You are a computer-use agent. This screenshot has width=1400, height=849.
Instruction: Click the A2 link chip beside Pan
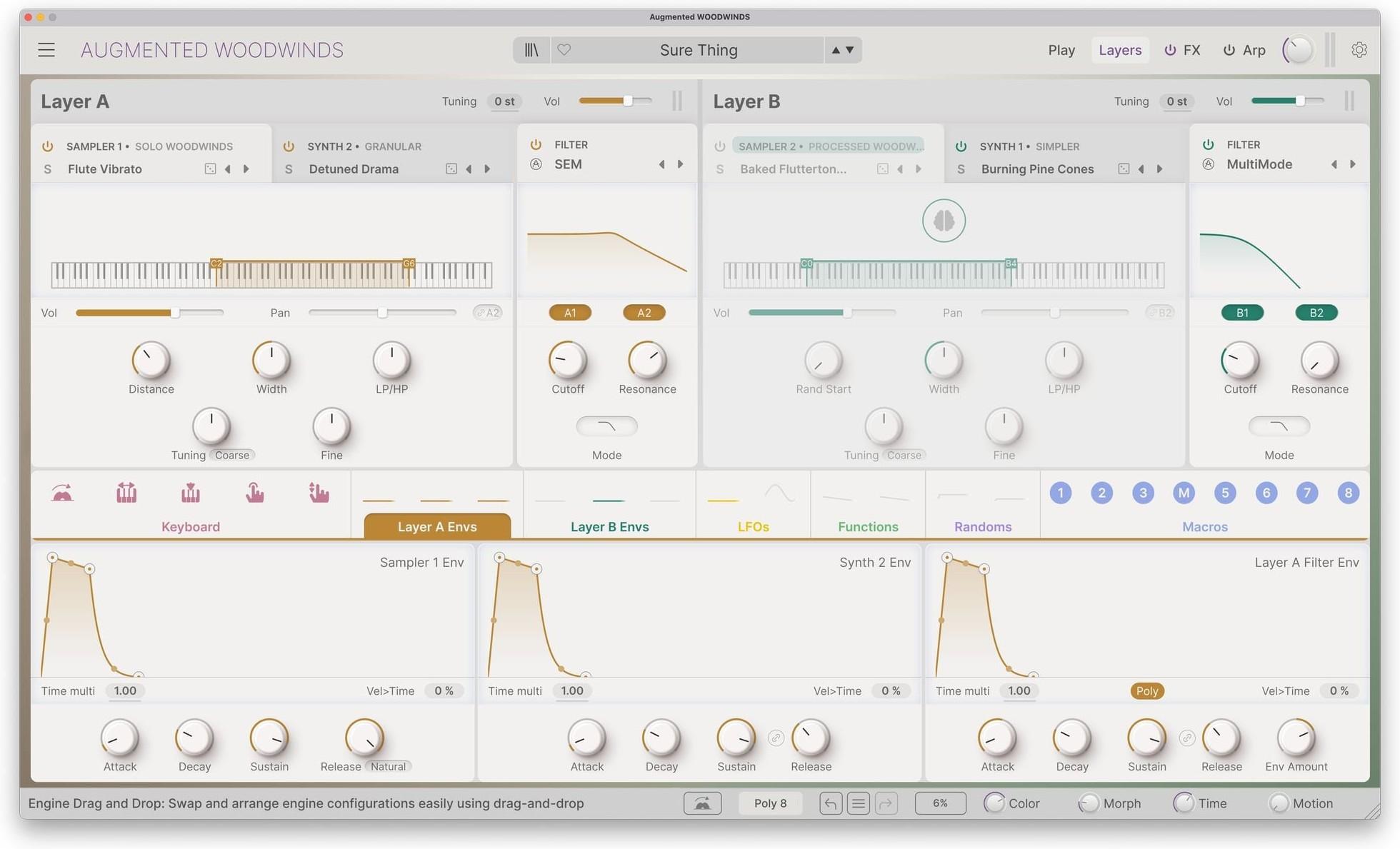tap(488, 313)
